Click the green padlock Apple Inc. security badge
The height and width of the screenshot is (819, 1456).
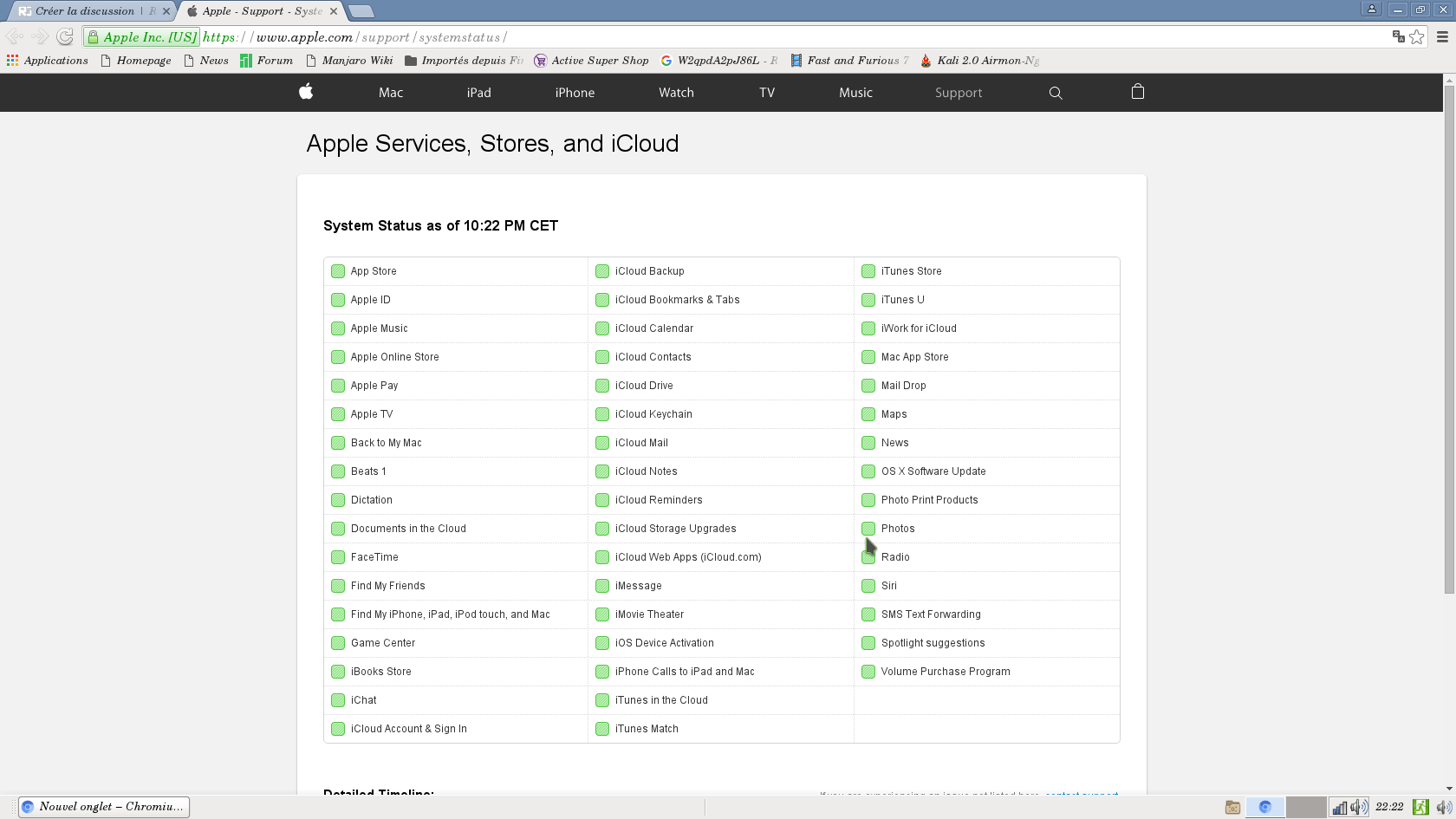coord(142,36)
